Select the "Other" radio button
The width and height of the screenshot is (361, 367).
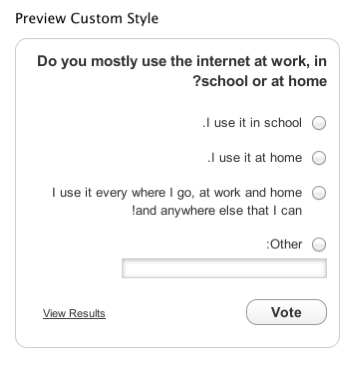pos(319,245)
